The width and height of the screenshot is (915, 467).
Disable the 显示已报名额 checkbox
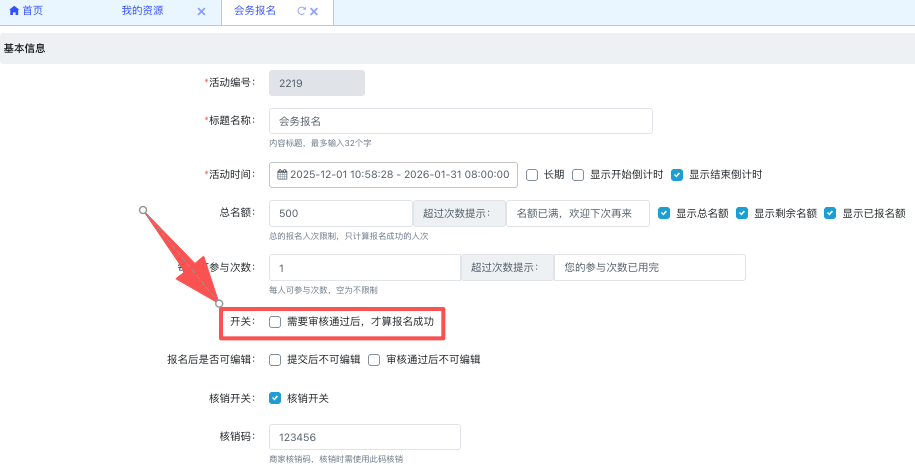point(830,213)
